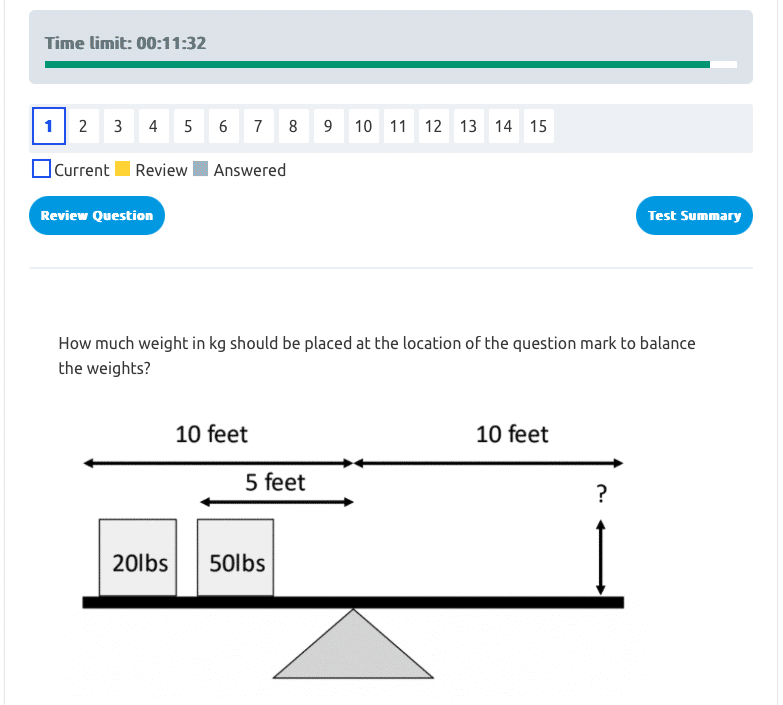
Task: Jump to question 10
Action: 363,126
